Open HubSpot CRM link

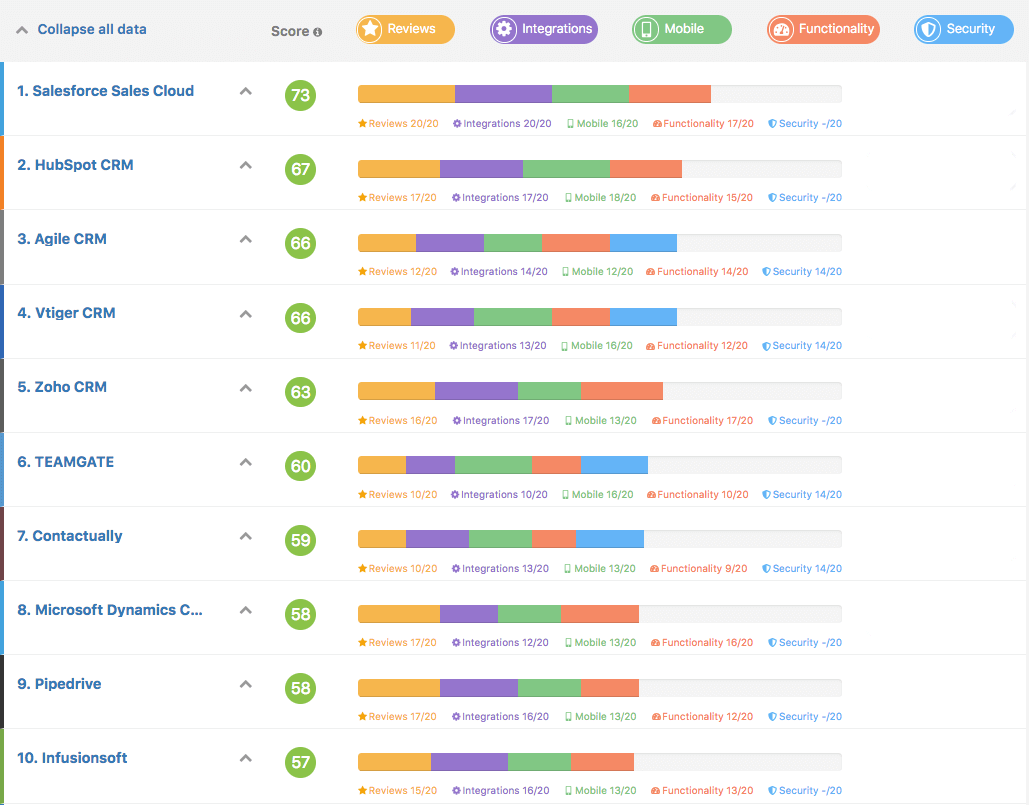pyautogui.click(x=75, y=165)
